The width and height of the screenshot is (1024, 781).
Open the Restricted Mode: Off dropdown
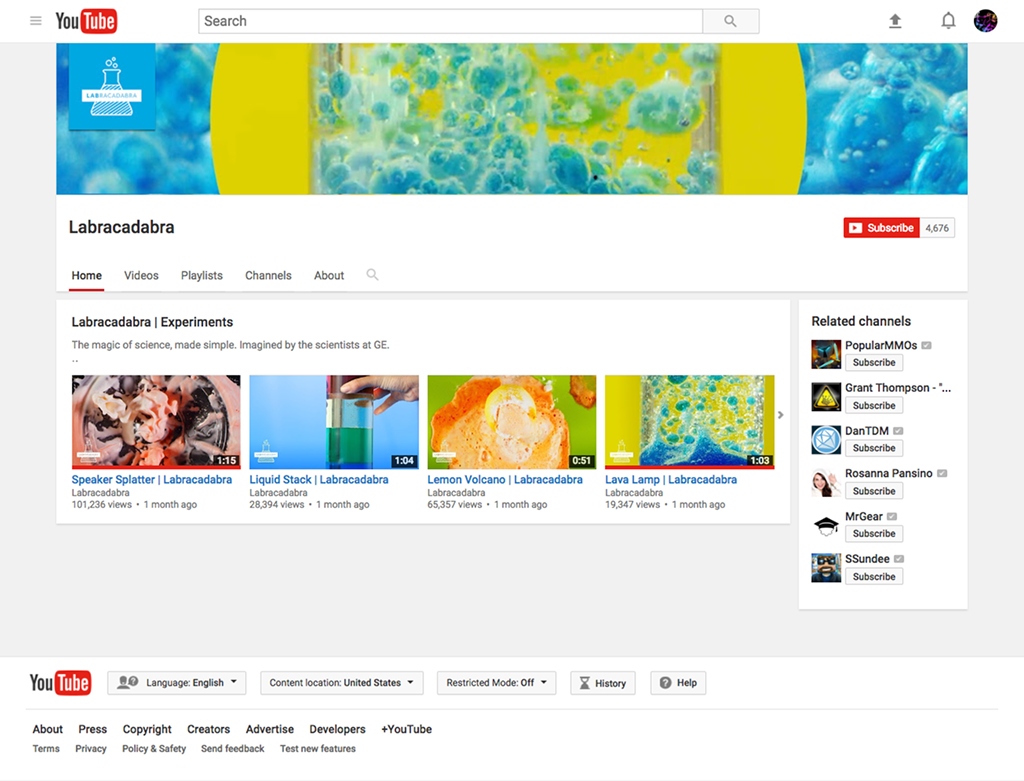(496, 683)
